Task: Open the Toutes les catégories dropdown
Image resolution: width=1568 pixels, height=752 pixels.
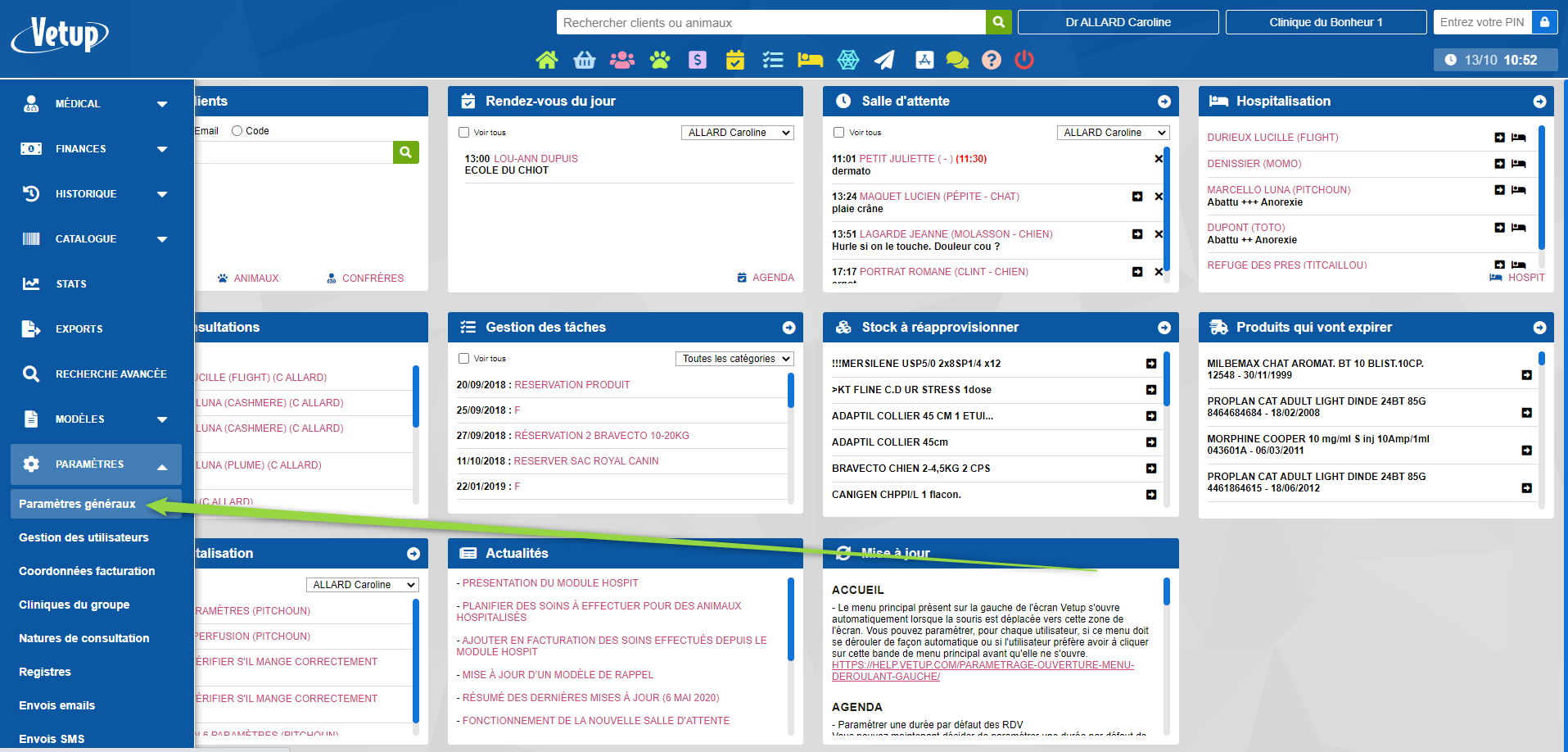Action: [734, 358]
